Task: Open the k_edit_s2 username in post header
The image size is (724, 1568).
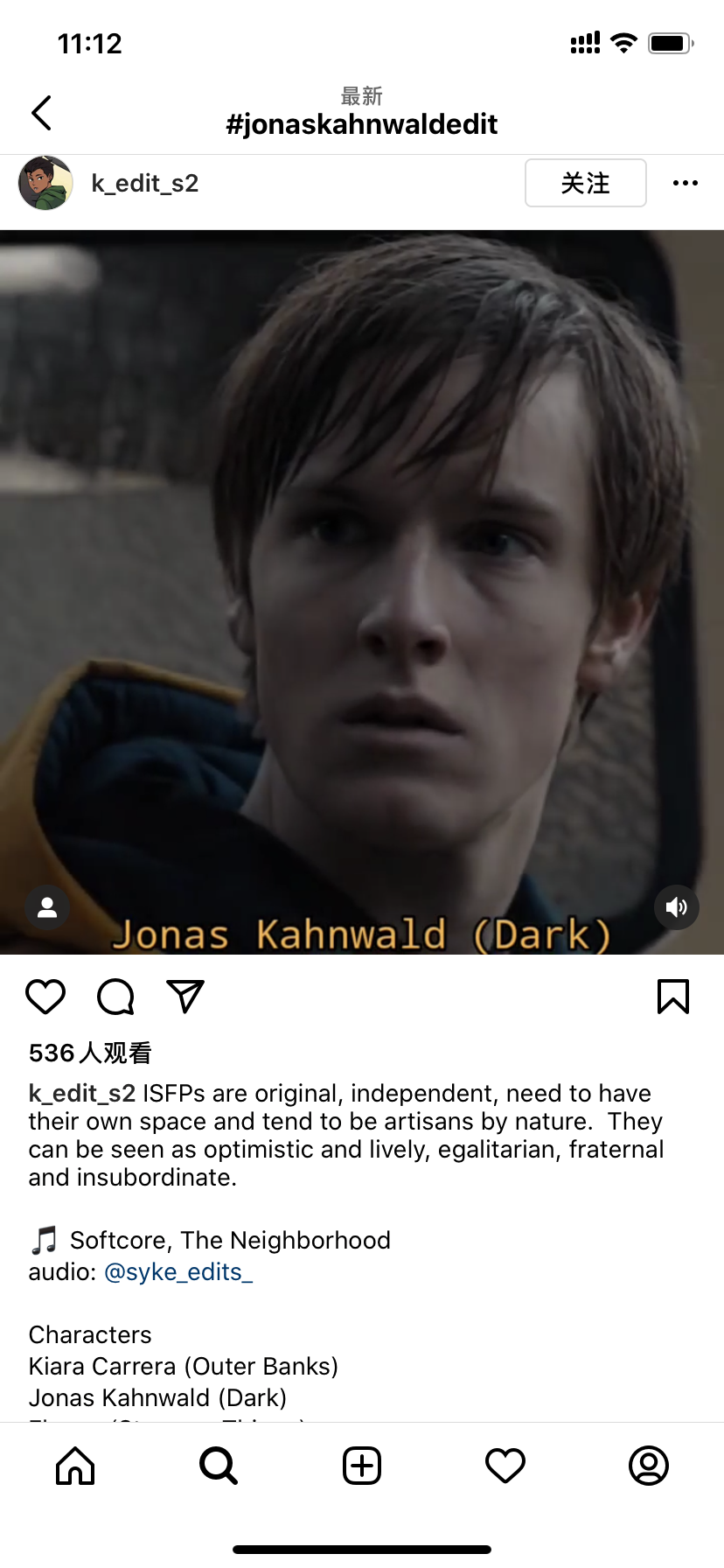Action: pyautogui.click(x=145, y=184)
